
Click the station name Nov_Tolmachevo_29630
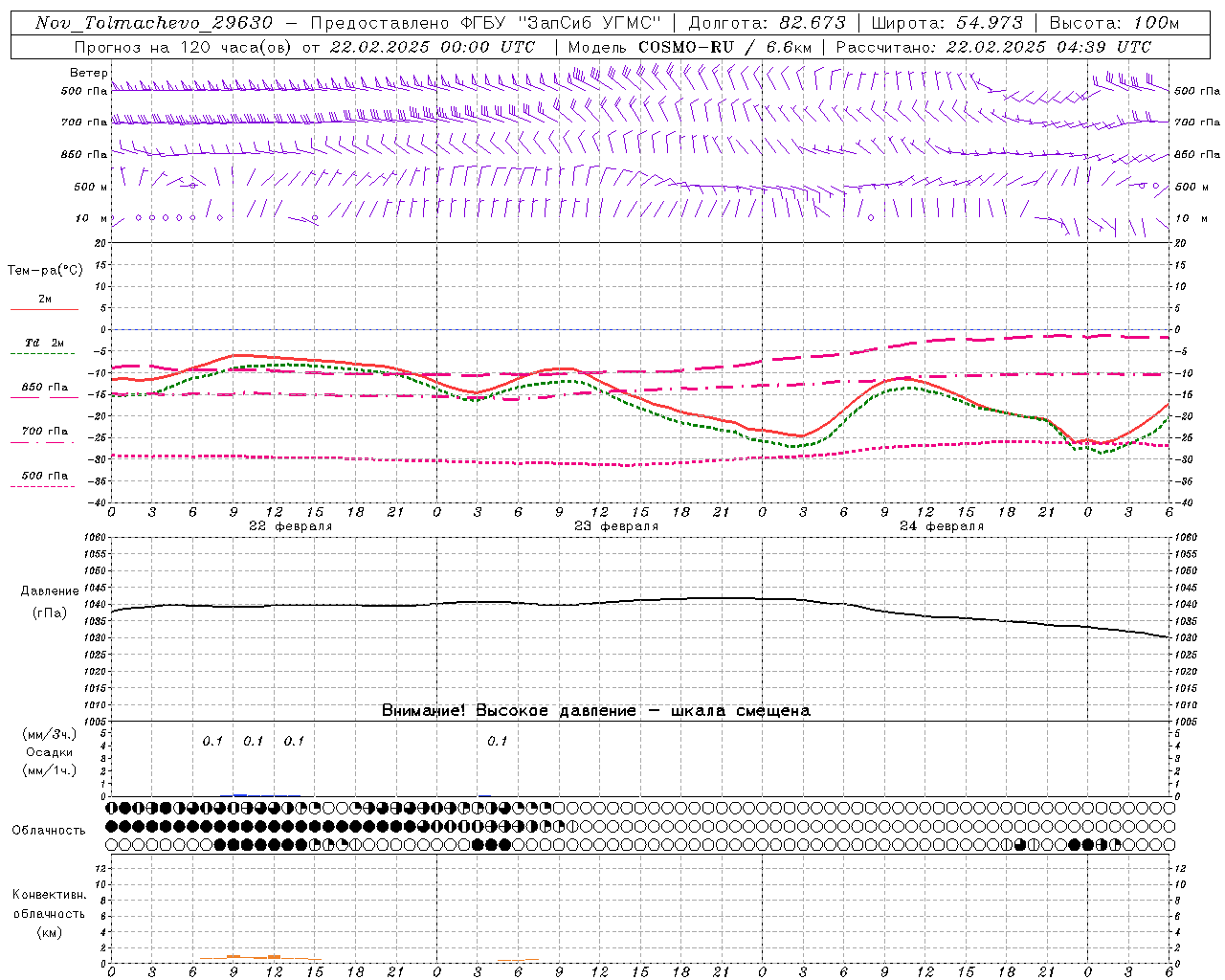pyautogui.click(x=154, y=23)
